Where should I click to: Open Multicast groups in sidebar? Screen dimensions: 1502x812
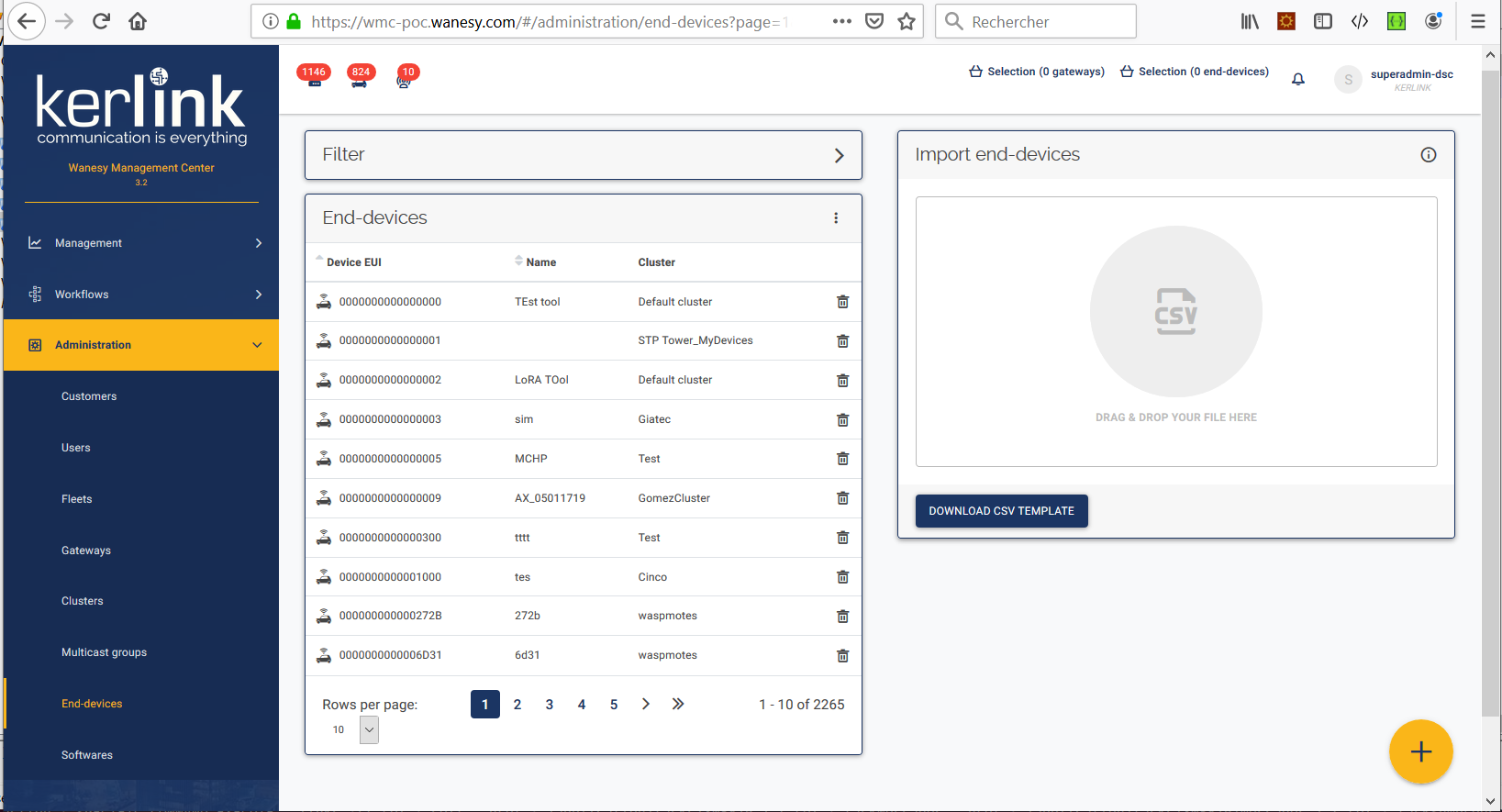pyautogui.click(x=104, y=652)
